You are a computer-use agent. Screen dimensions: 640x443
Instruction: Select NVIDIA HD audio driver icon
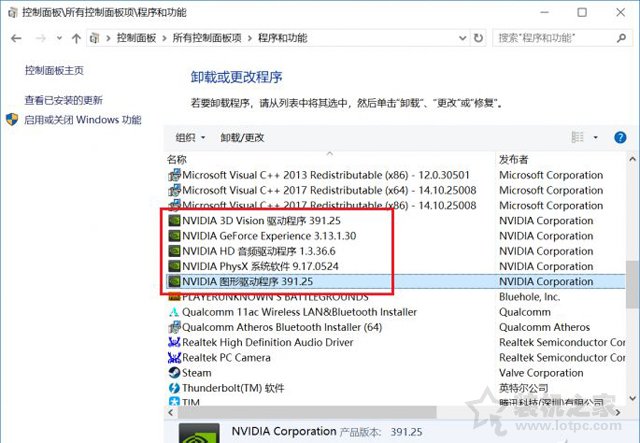coord(174,251)
